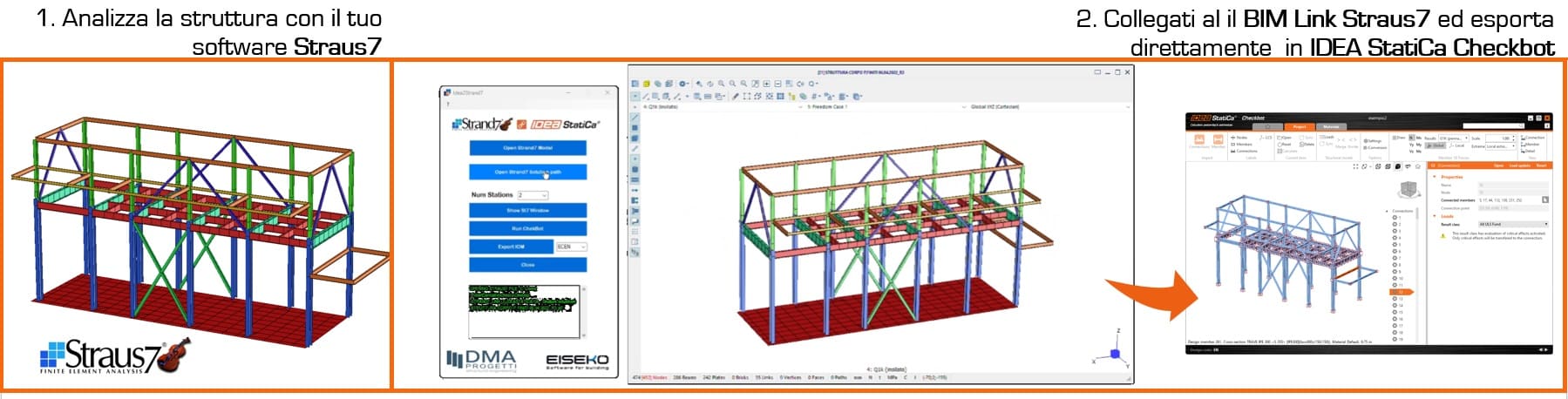Select the home tab in Checkbot
Viewport: 1568px width, 399px height.
tap(1267, 126)
